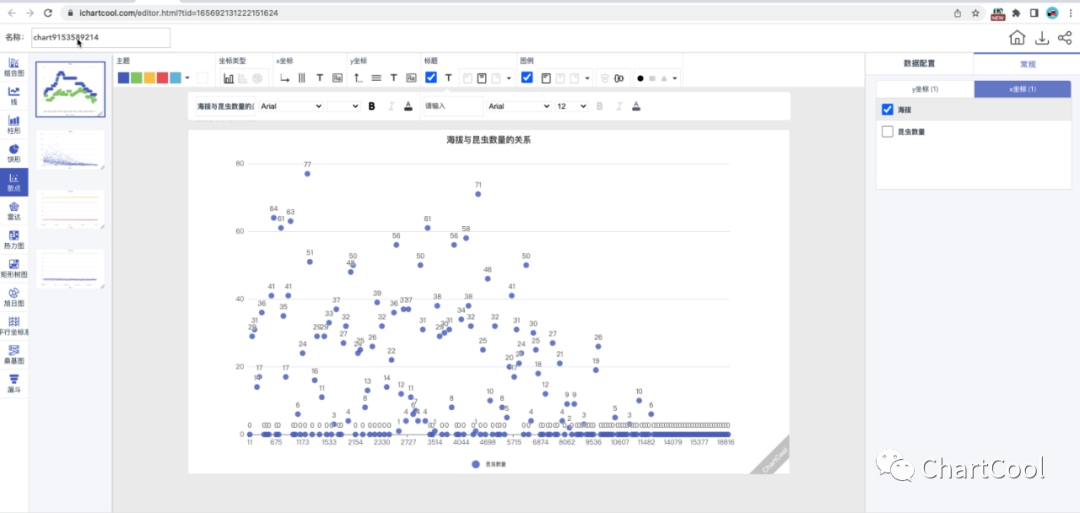
Task: Select the 旭日图 sunburst chart type
Action: tap(14, 297)
